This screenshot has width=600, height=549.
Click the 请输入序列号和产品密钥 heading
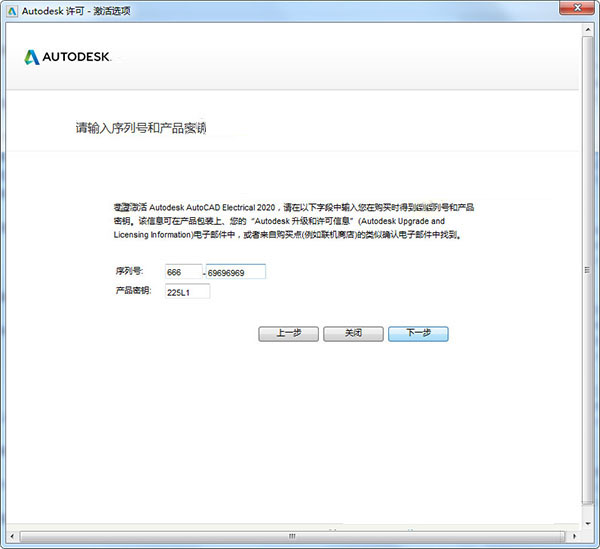141,128
